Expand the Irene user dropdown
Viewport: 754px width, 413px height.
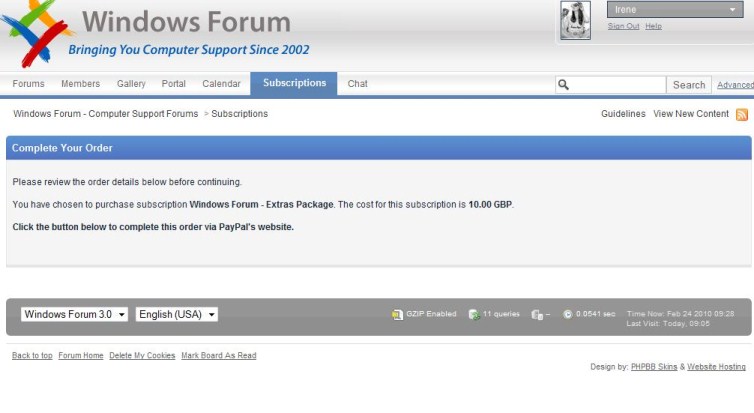tap(675, 10)
